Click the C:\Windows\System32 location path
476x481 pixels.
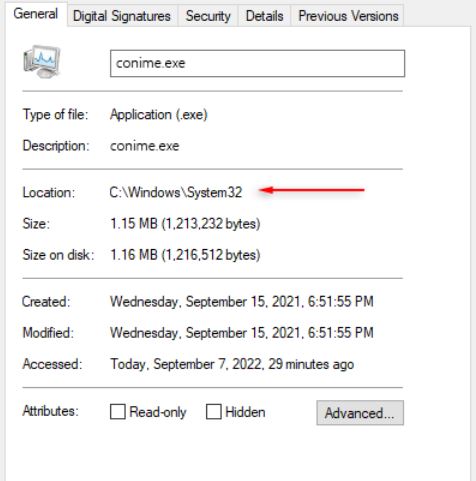(x=176, y=192)
